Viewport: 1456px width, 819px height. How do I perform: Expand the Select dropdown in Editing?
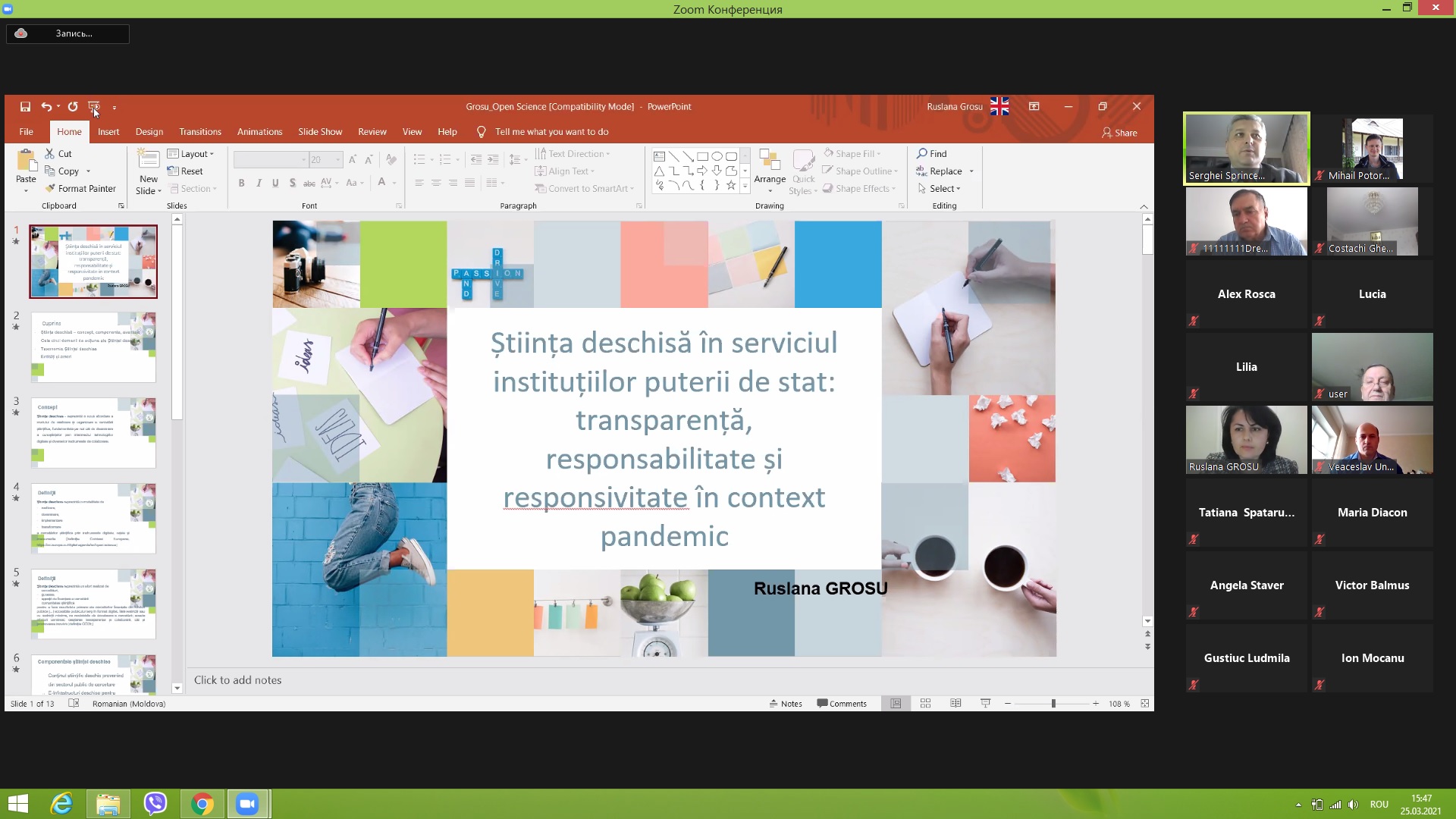(939, 189)
